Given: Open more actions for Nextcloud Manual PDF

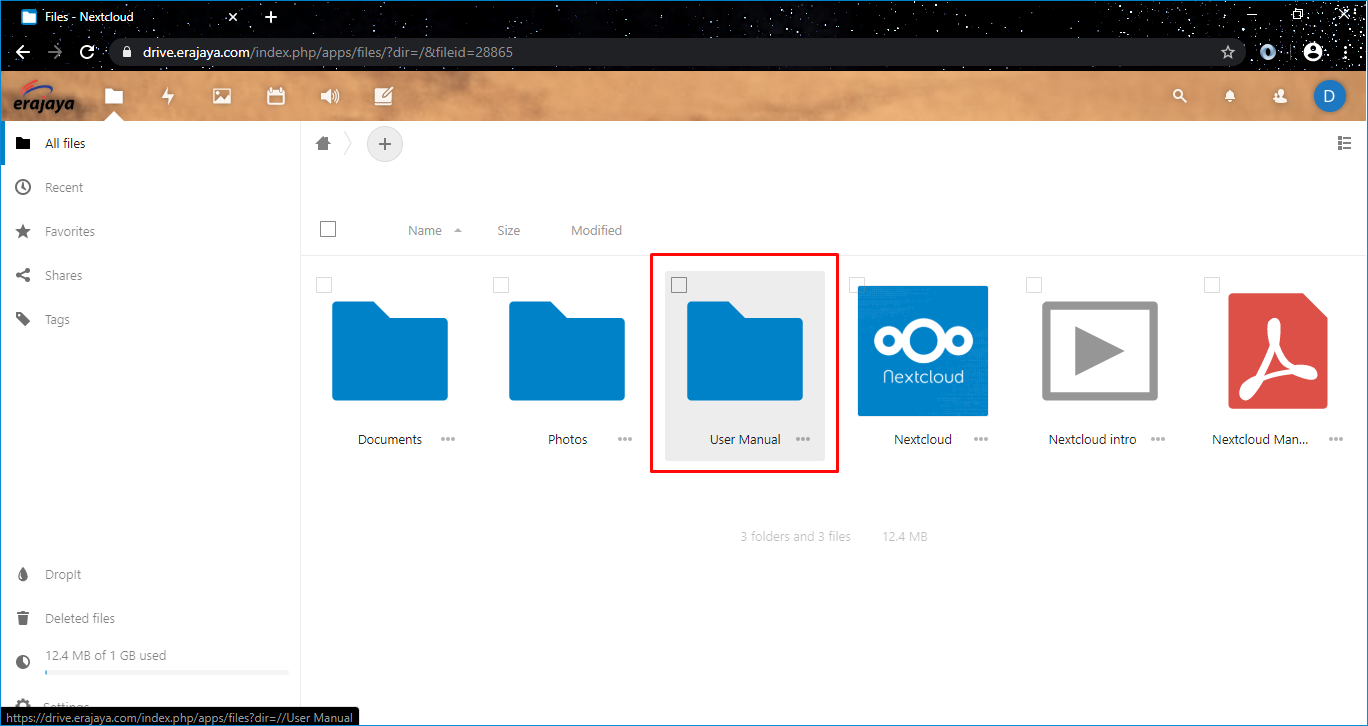Looking at the screenshot, I should [1336, 439].
